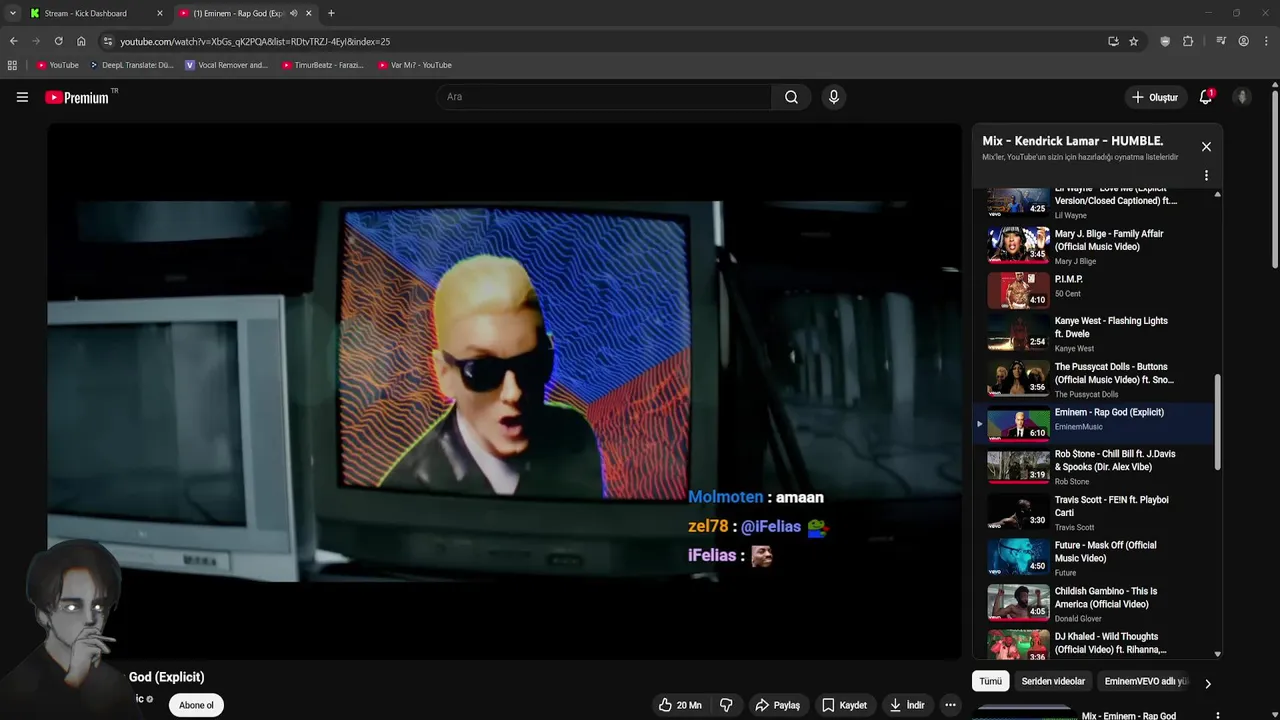This screenshot has height=720, width=1280.
Task: Open the extensions puzzle icon
Action: pyautogui.click(x=1188, y=41)
